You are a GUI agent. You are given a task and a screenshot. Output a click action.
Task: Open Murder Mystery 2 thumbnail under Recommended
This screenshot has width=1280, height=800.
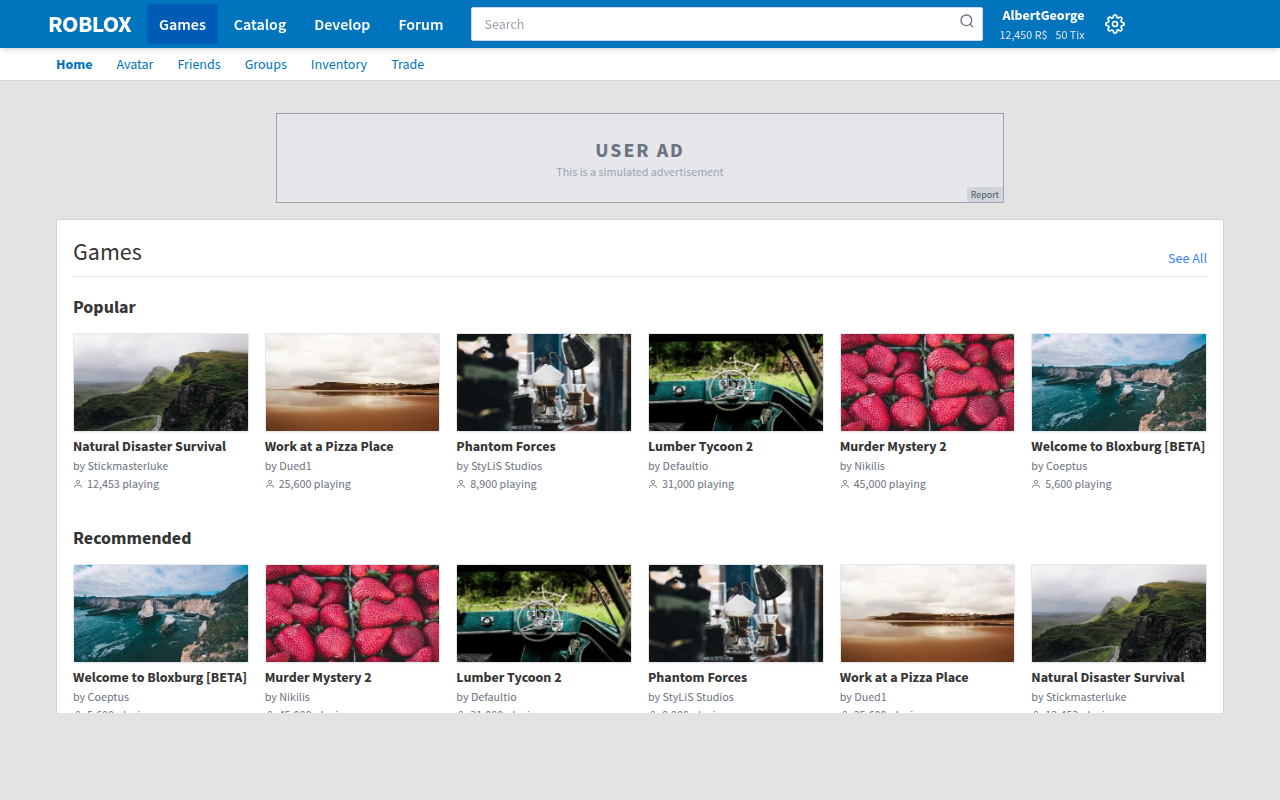[x=352, y=613]
